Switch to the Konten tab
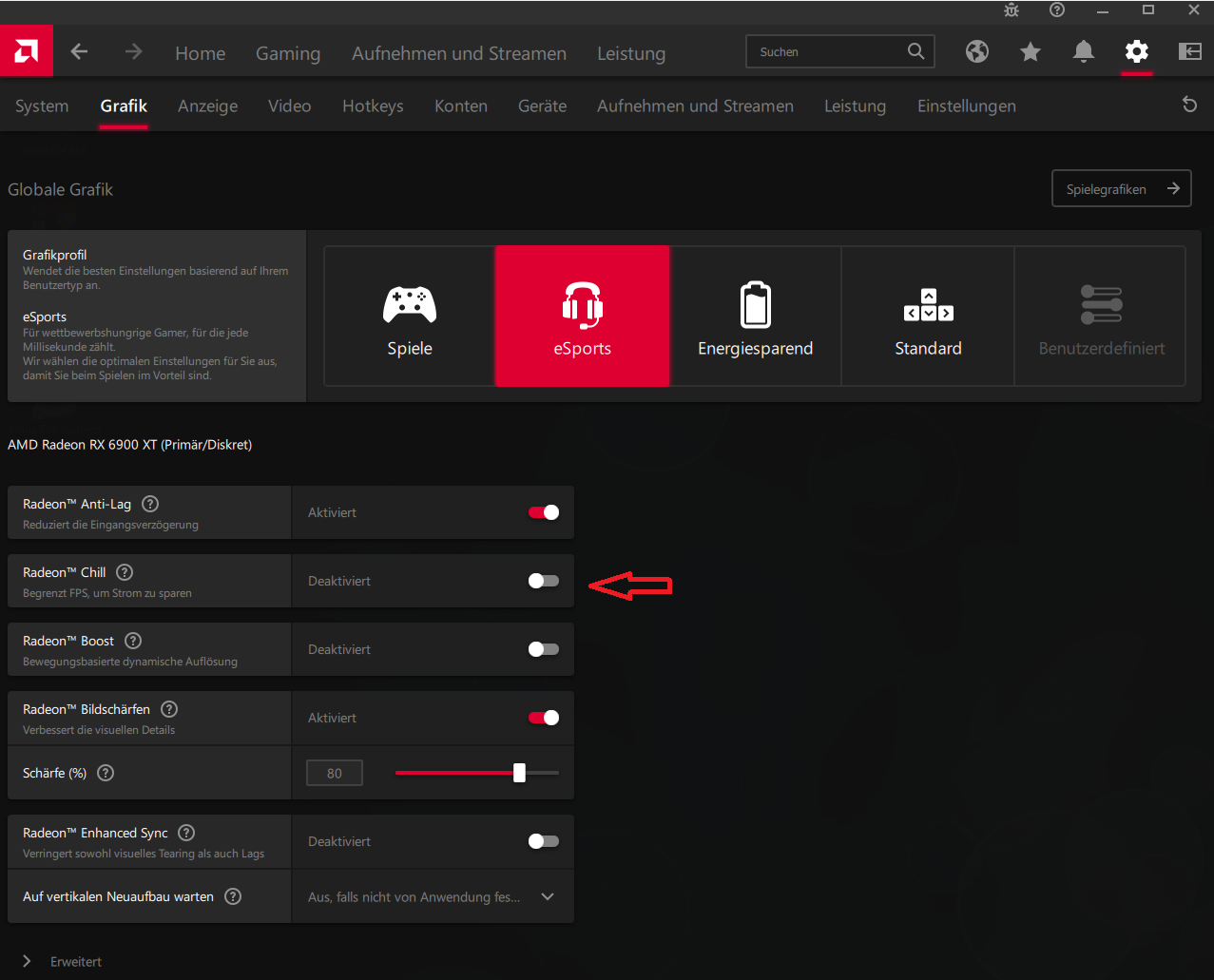The image size is (1214, 980). [x=461, y=106]
